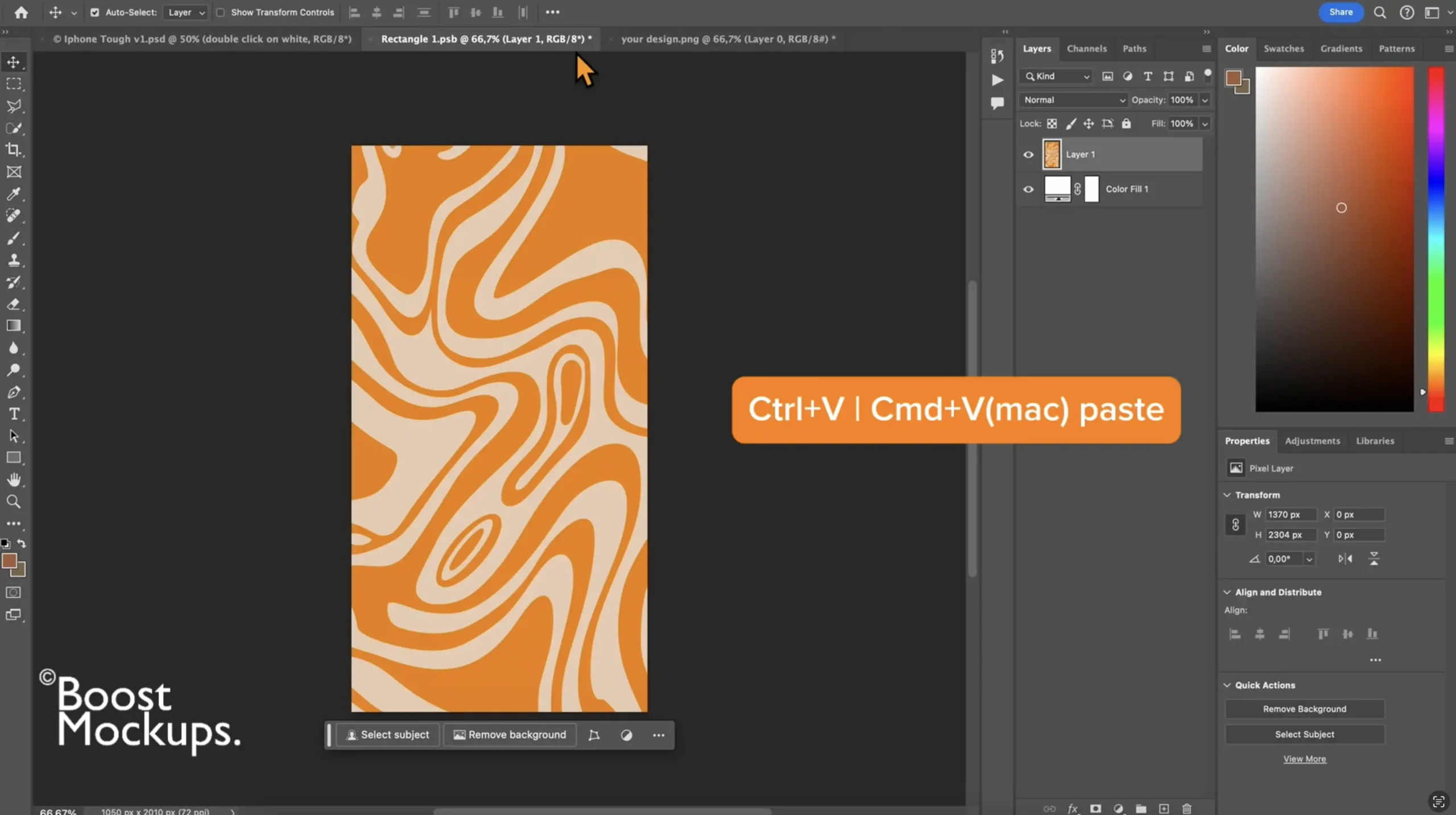
Task: Toggle lock transparent pixels
Action: (1052, 124)
